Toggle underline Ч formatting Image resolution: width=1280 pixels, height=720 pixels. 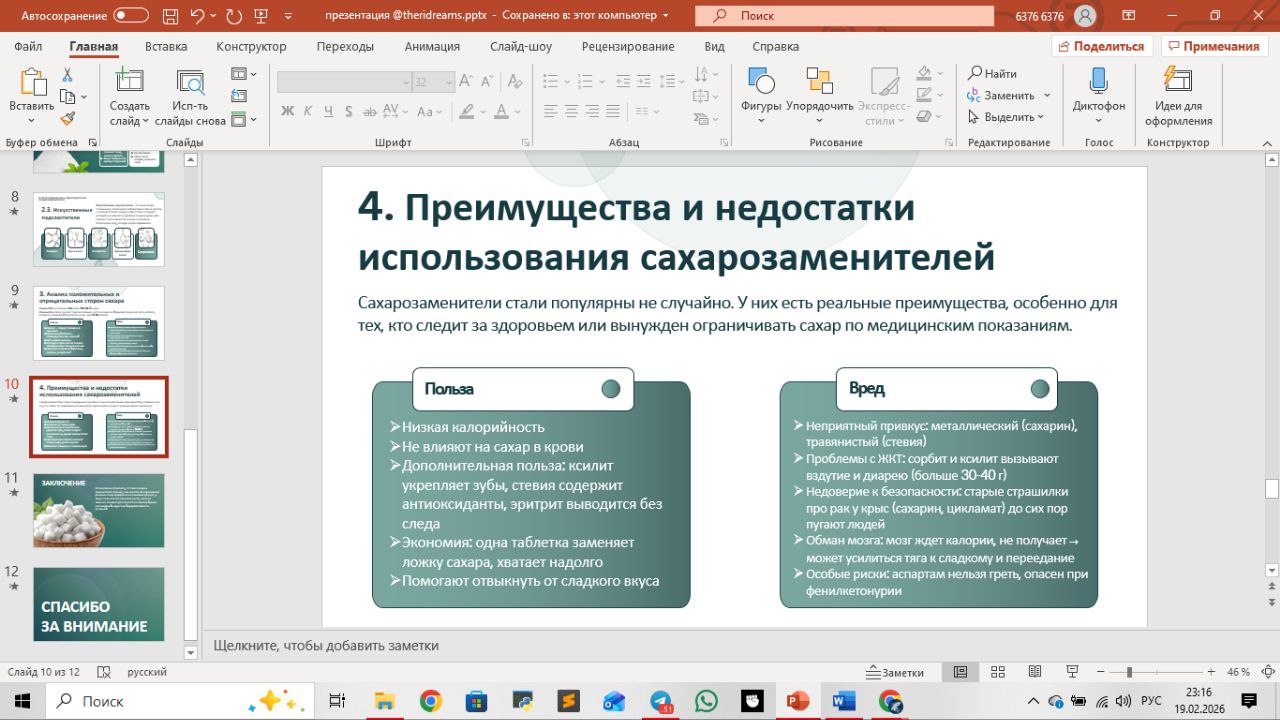click(327, 111)
